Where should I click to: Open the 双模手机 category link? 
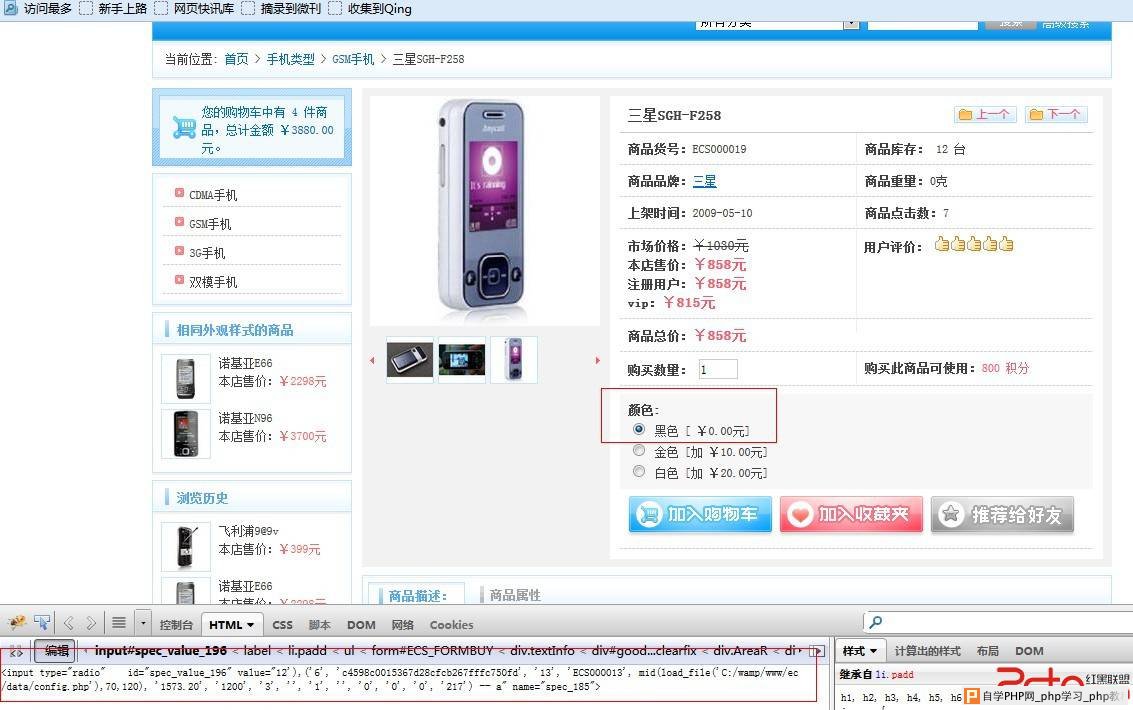(213, 282)
